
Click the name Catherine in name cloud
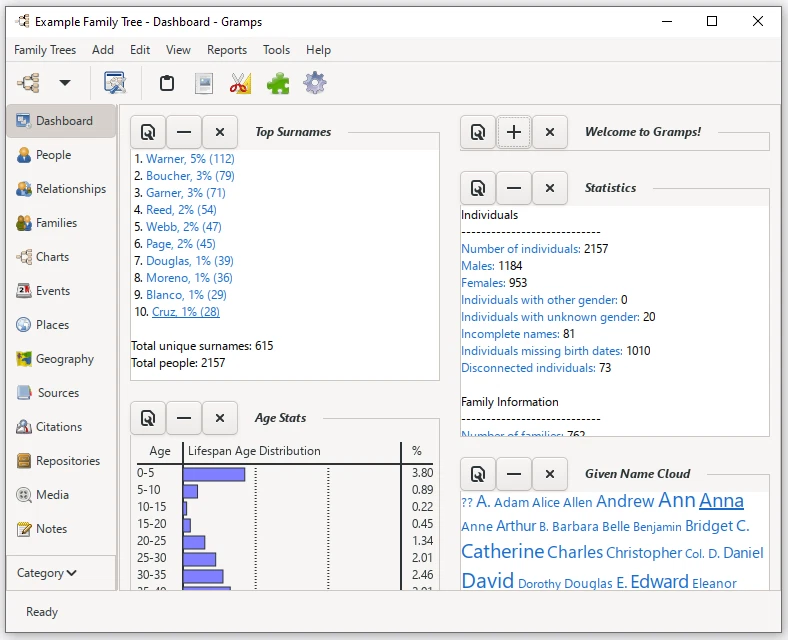point(503,552)
